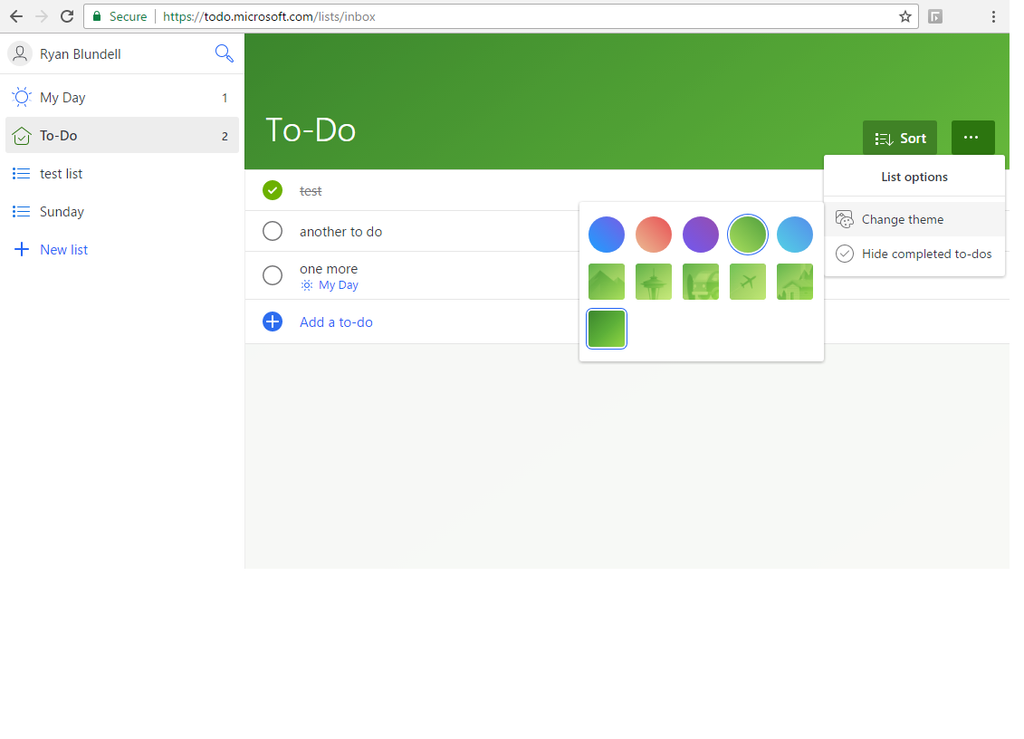Screen dimensions: 1024x739
Task: Open Chrome's three-dot menu
Action: click(993, 17)
